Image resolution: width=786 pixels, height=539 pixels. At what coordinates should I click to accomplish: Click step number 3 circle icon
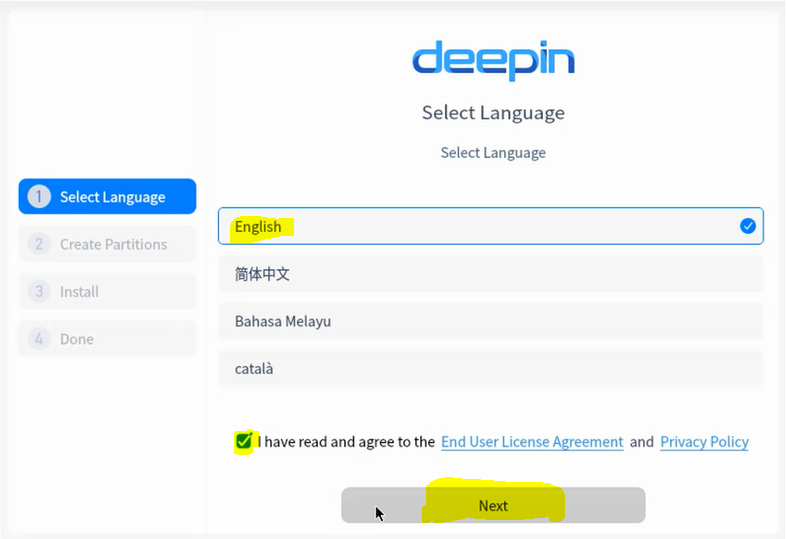click(39, 291)
